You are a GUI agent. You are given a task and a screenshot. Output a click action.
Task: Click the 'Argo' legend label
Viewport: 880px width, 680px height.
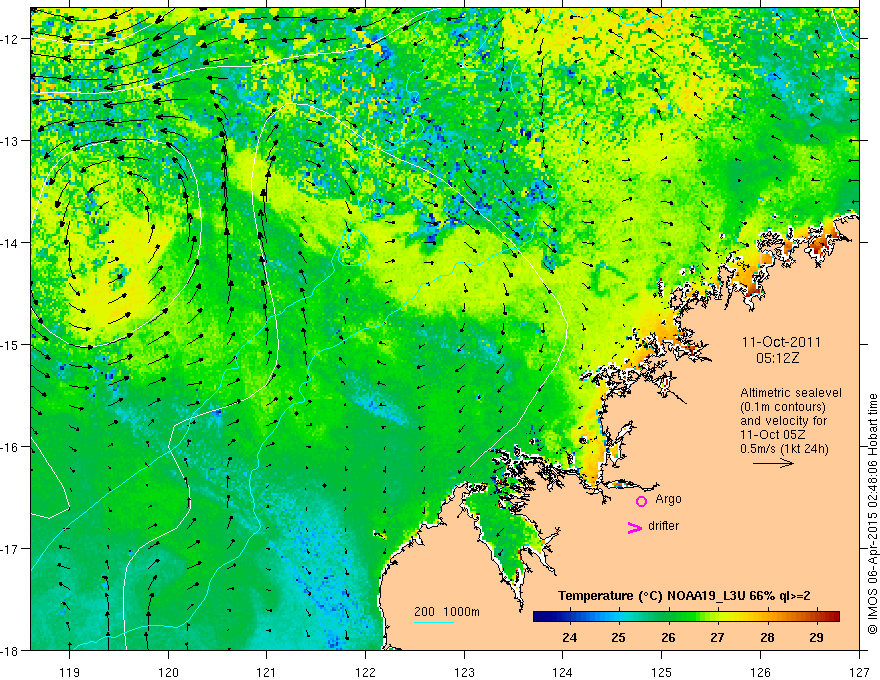coord(668,499)
